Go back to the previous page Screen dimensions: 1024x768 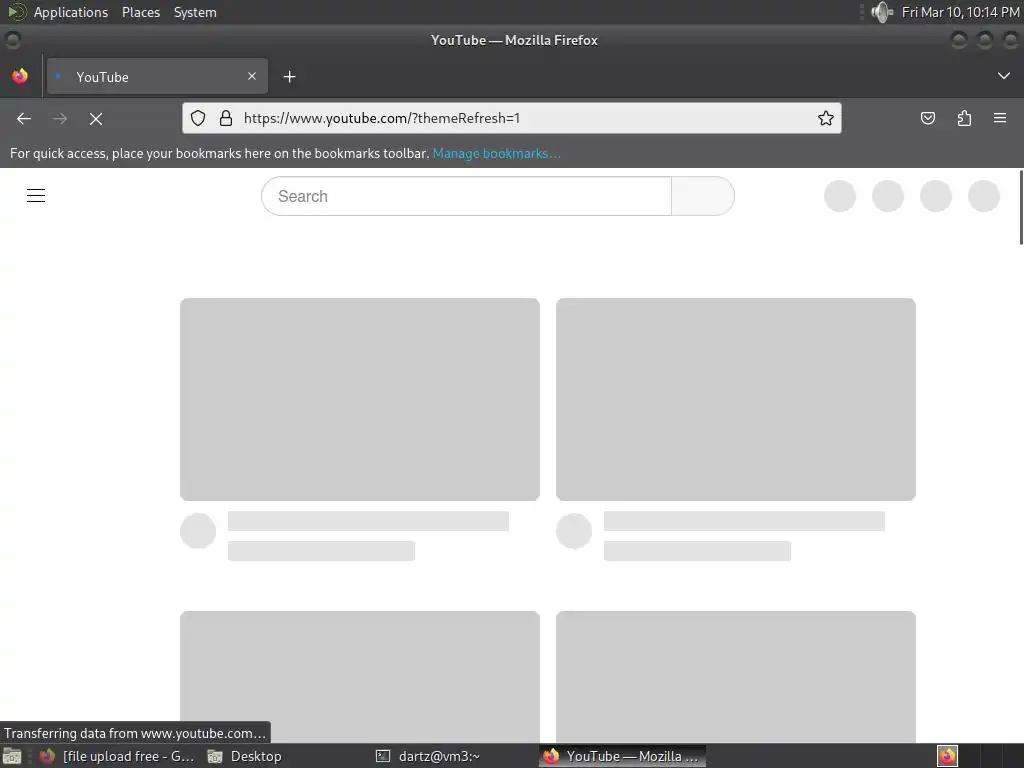point(24,118)
